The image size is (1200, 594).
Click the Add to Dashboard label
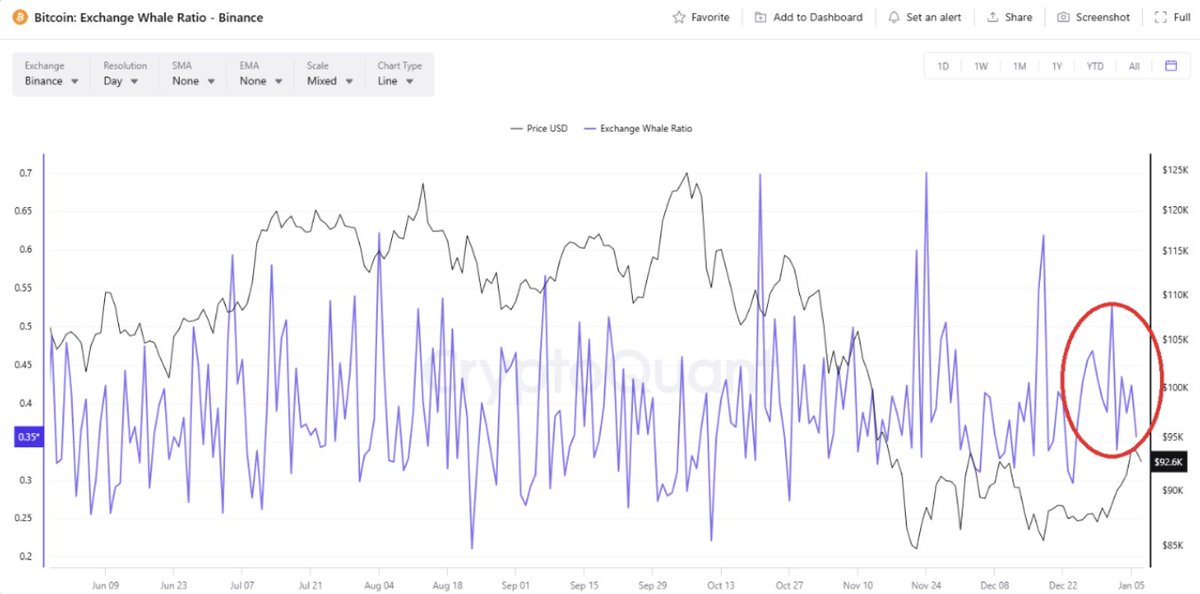click(818, 17)
